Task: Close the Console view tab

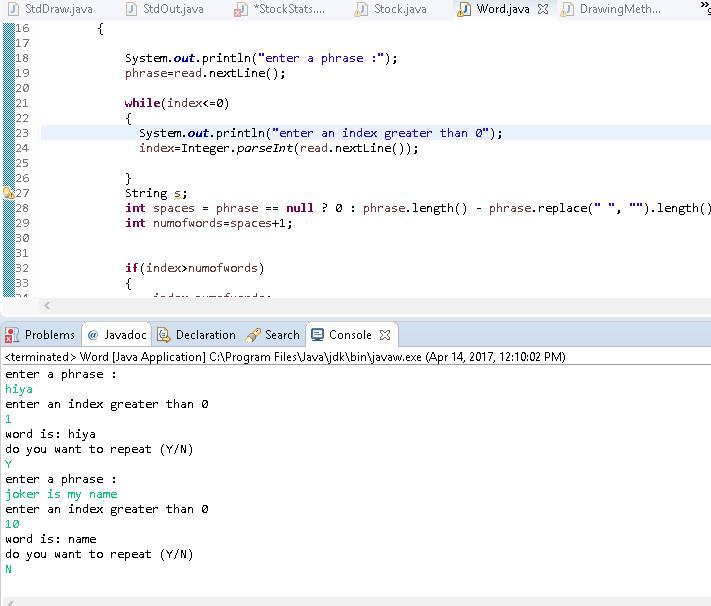Action: pyautogui.click(x=385, y=335)
